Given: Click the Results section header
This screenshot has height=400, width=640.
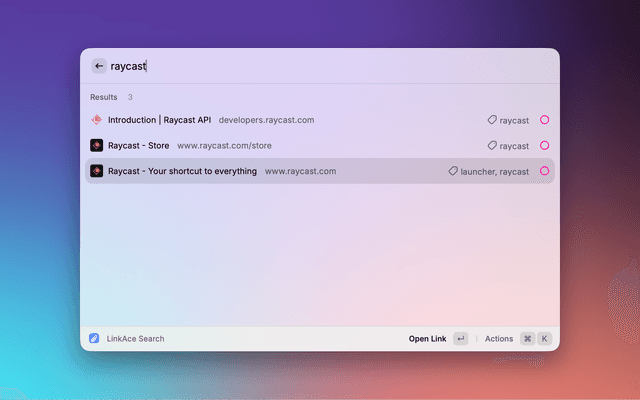Looking at the screenshot, I should 104,97.
